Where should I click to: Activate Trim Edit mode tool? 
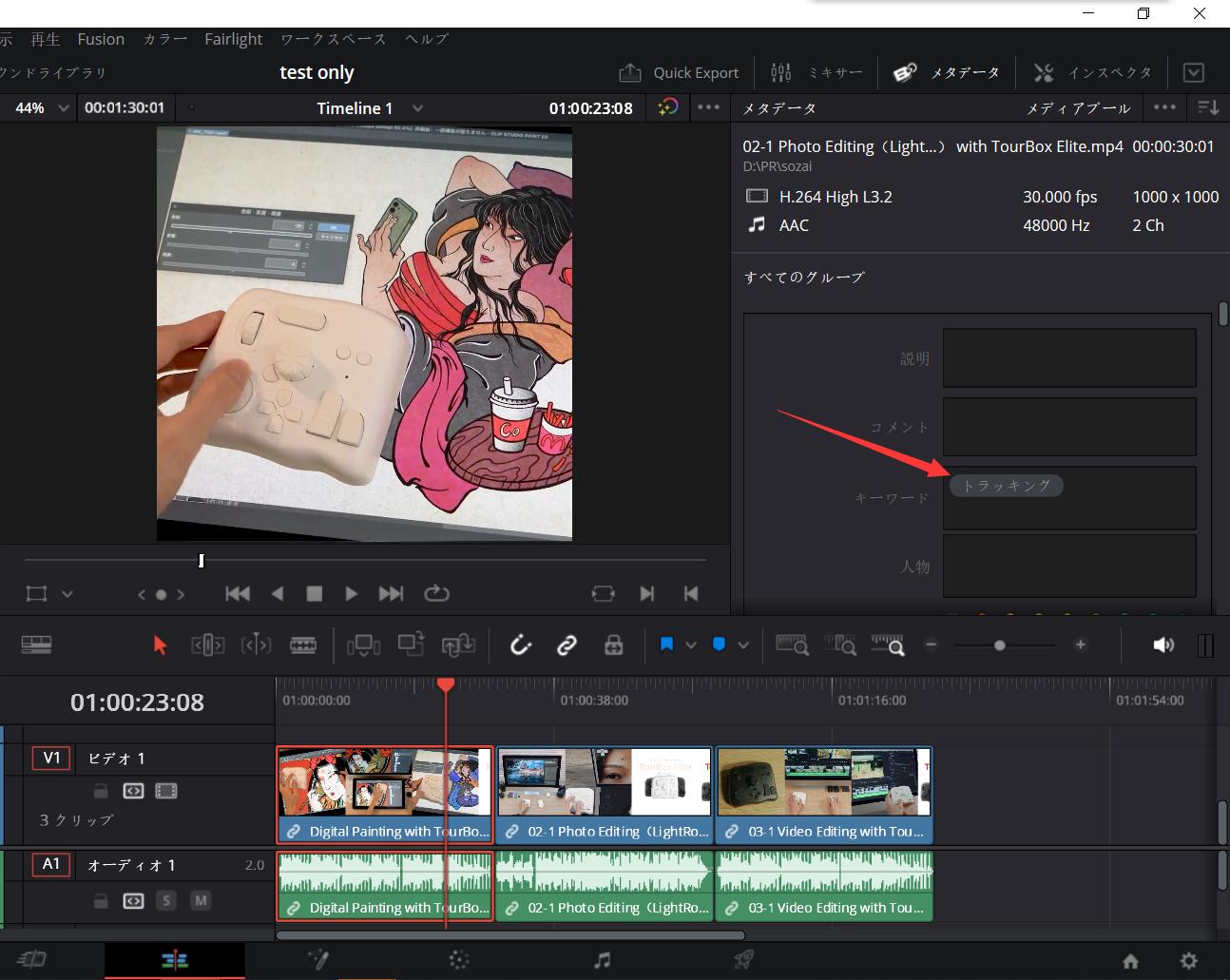(x=208, y=645)
